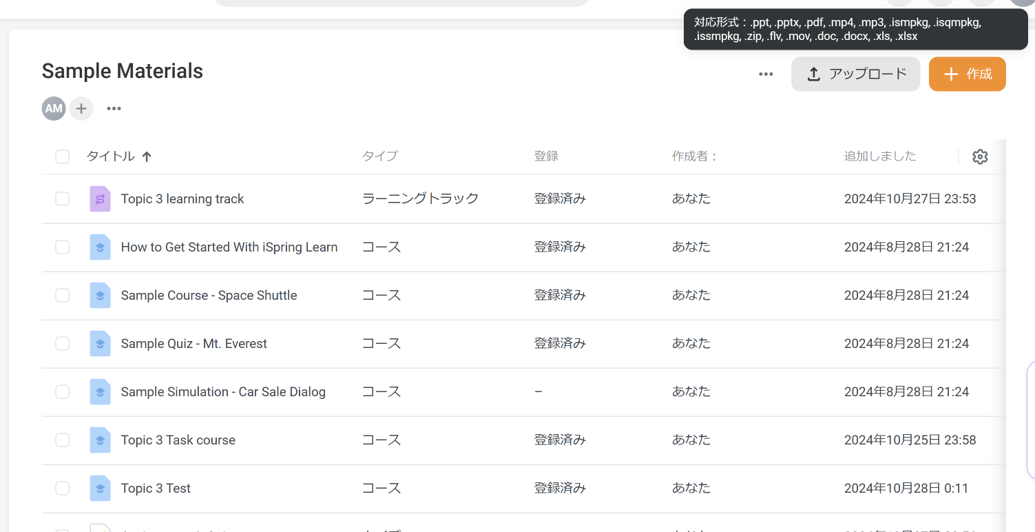This screenshot has width=1035, height=532.
Task: Click the Sample Course - Space Shuttle course icon
Action: click(100, 296)
